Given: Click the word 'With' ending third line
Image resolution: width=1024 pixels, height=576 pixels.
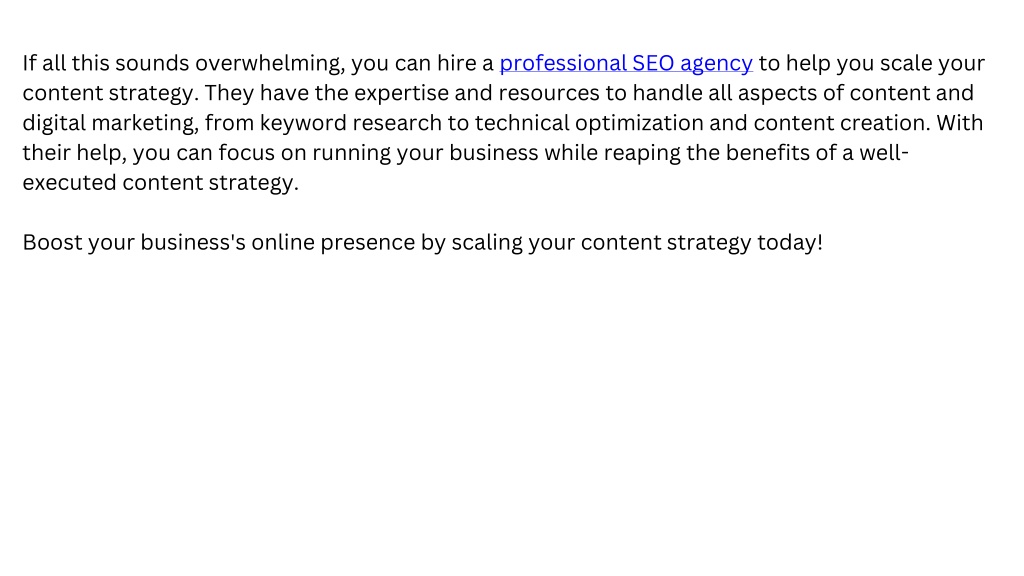Looking at the screenshot, I should click(x=959, y=123).
